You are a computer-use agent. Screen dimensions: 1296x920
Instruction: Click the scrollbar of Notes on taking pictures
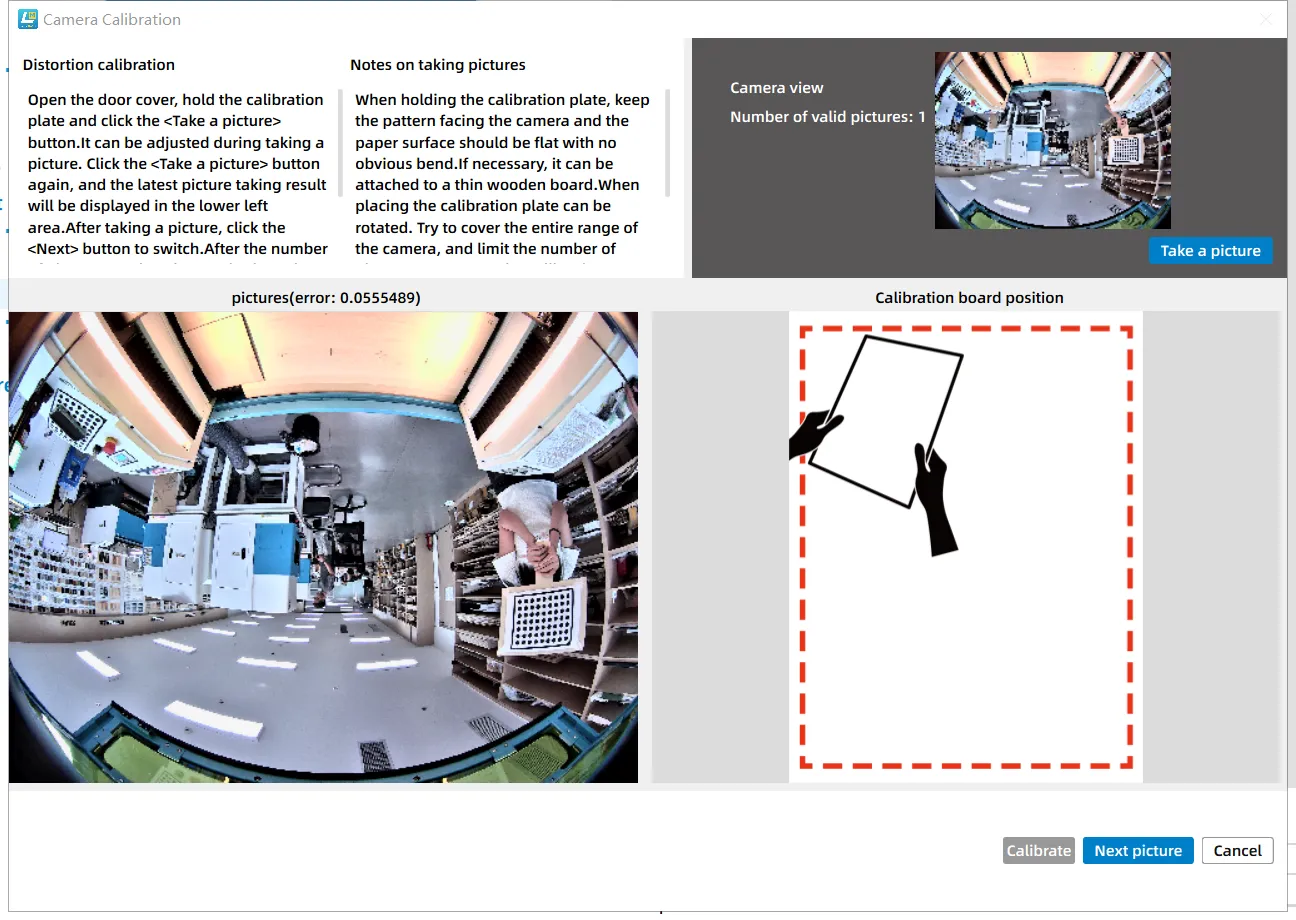667,142
